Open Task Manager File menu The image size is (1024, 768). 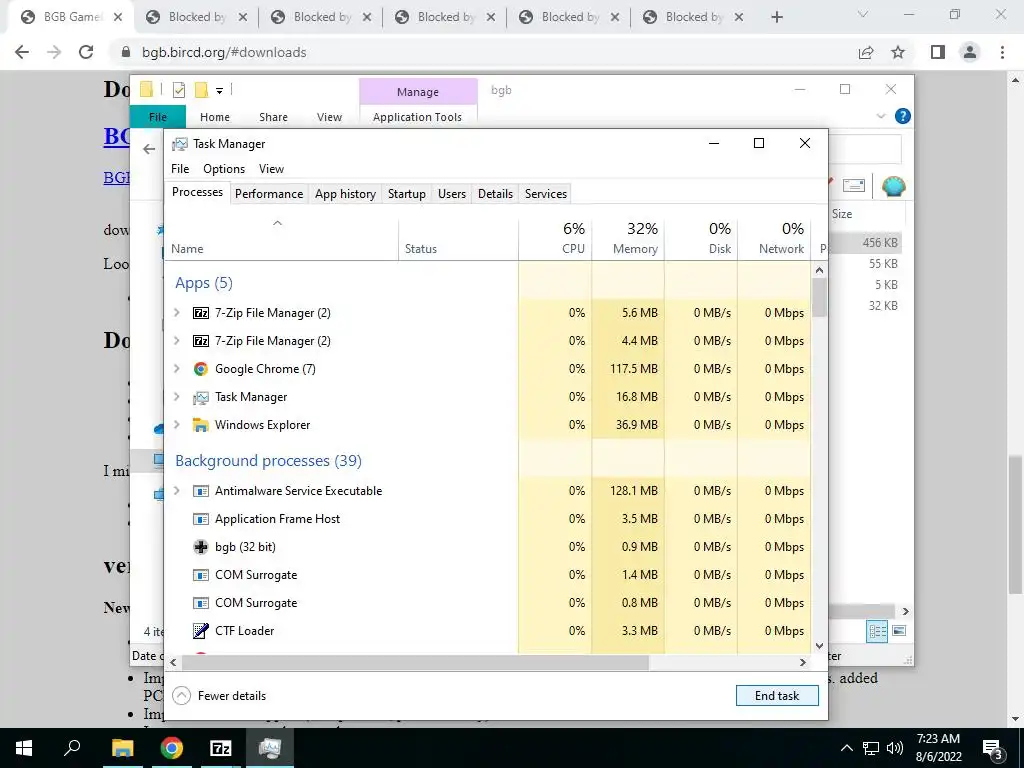(x=180, y=169)
